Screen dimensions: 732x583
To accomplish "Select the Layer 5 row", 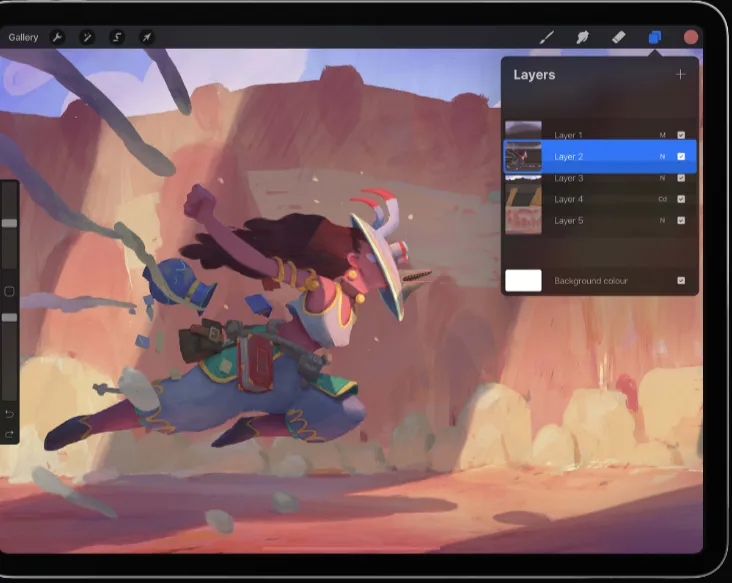I will click(600, 220).
